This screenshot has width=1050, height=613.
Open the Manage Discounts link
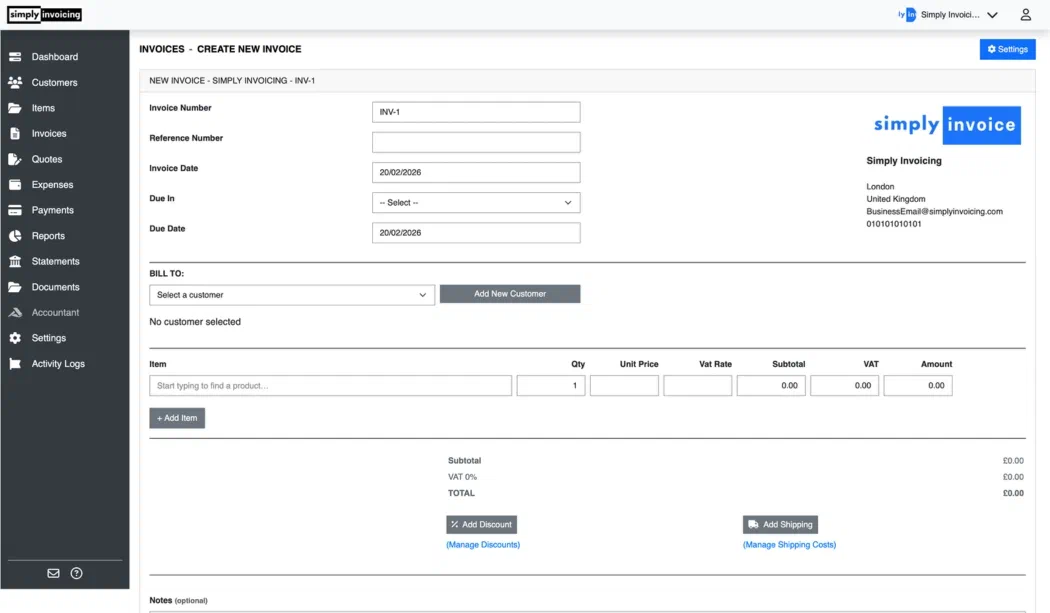pyautogui.click(x=483, y=544)
